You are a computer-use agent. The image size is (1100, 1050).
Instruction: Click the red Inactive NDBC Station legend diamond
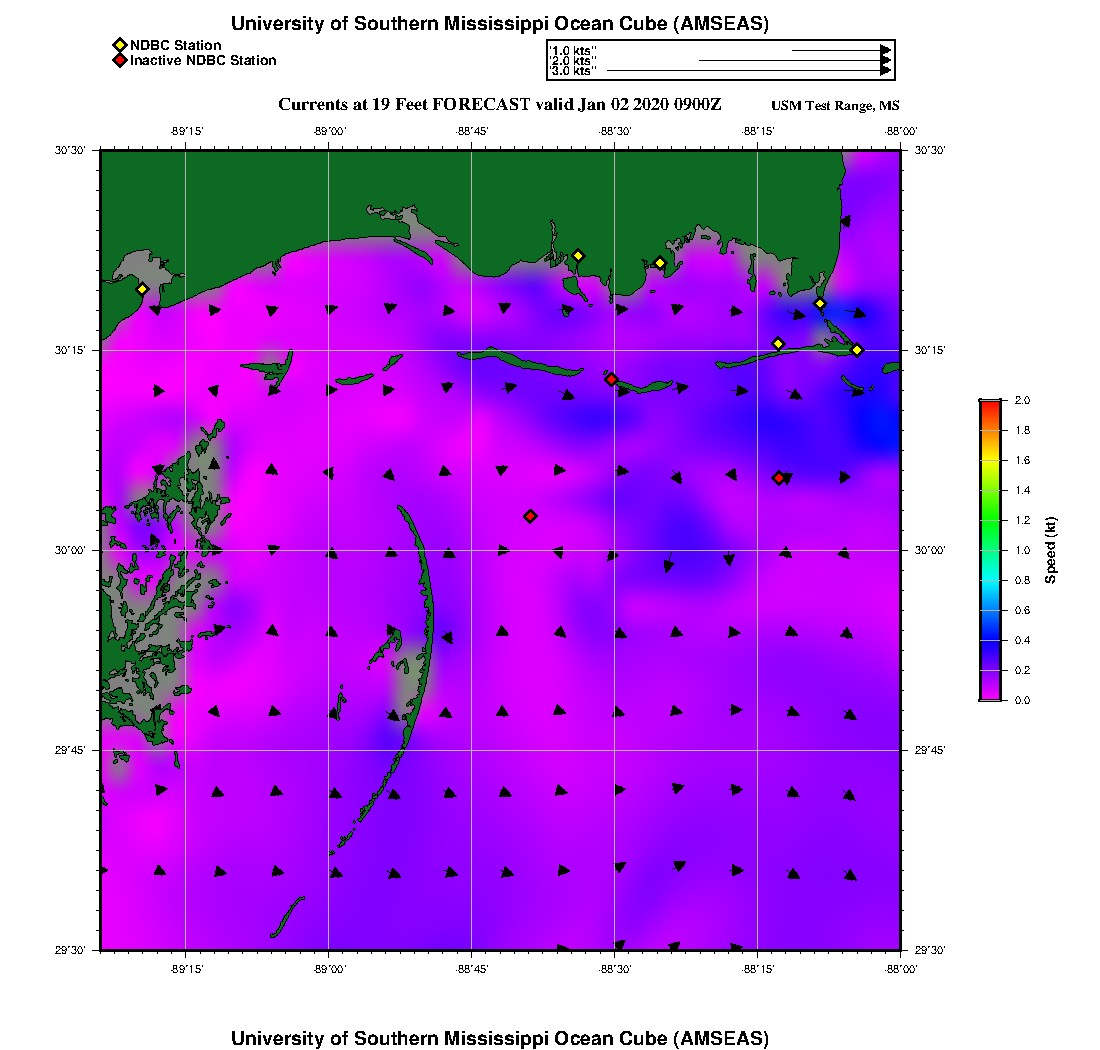(119, 61)
